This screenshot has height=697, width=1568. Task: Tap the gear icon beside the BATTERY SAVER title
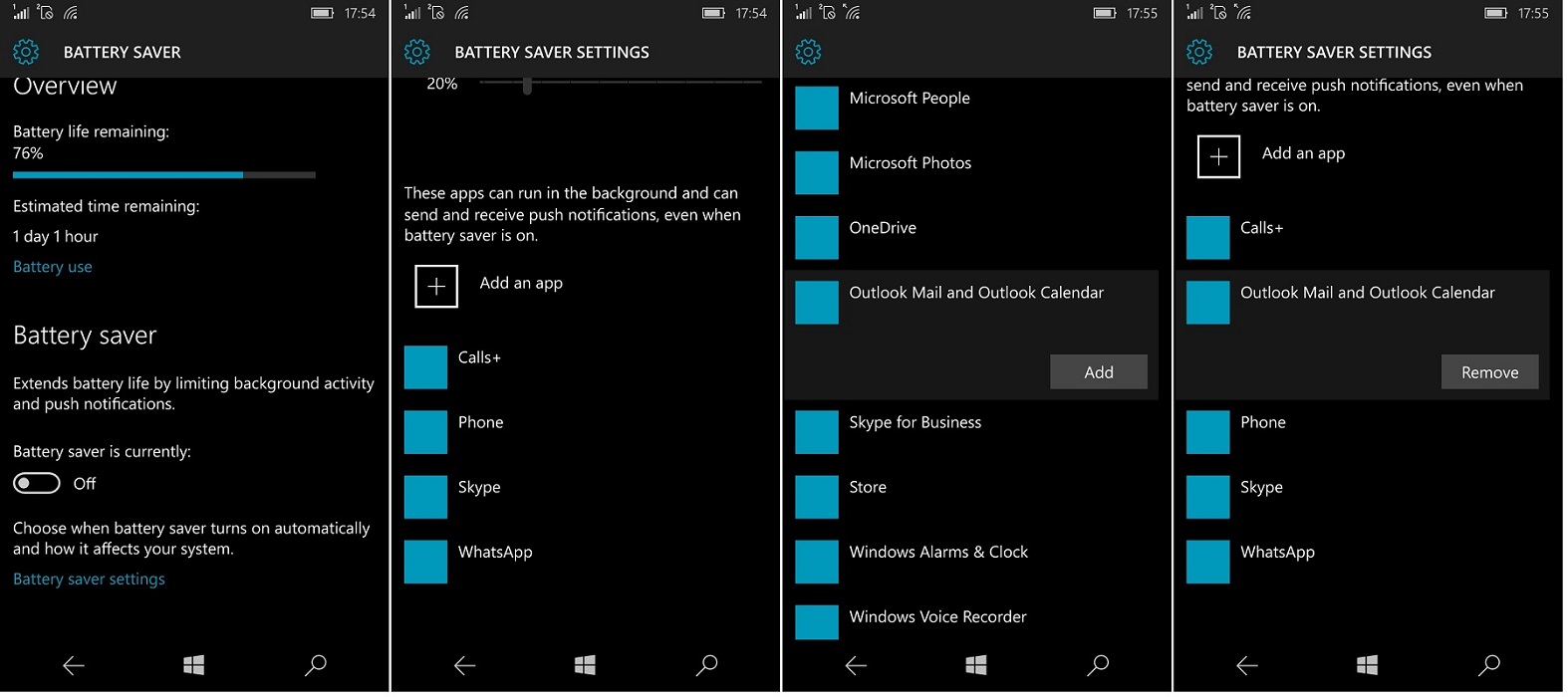tap(26, 52)
